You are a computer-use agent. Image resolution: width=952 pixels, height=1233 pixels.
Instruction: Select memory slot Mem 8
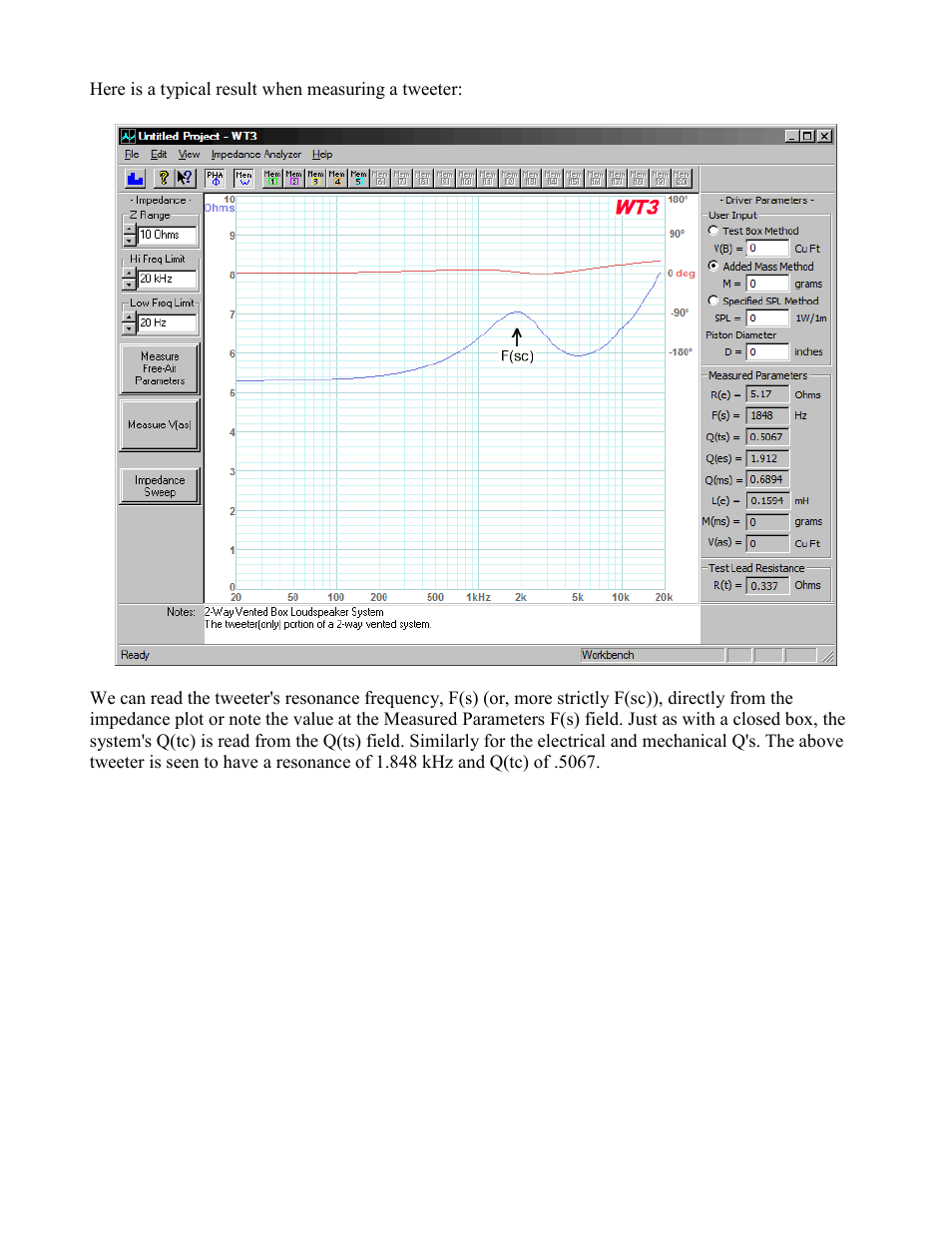tap(424, 178)
